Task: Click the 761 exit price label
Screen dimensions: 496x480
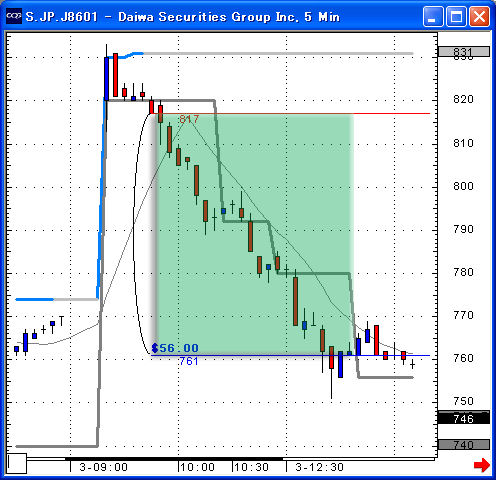Action: (189, 361)
